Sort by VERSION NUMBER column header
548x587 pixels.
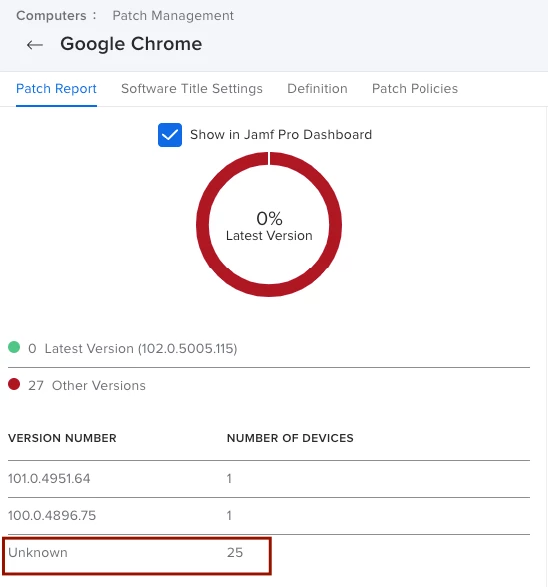[62, 438]
